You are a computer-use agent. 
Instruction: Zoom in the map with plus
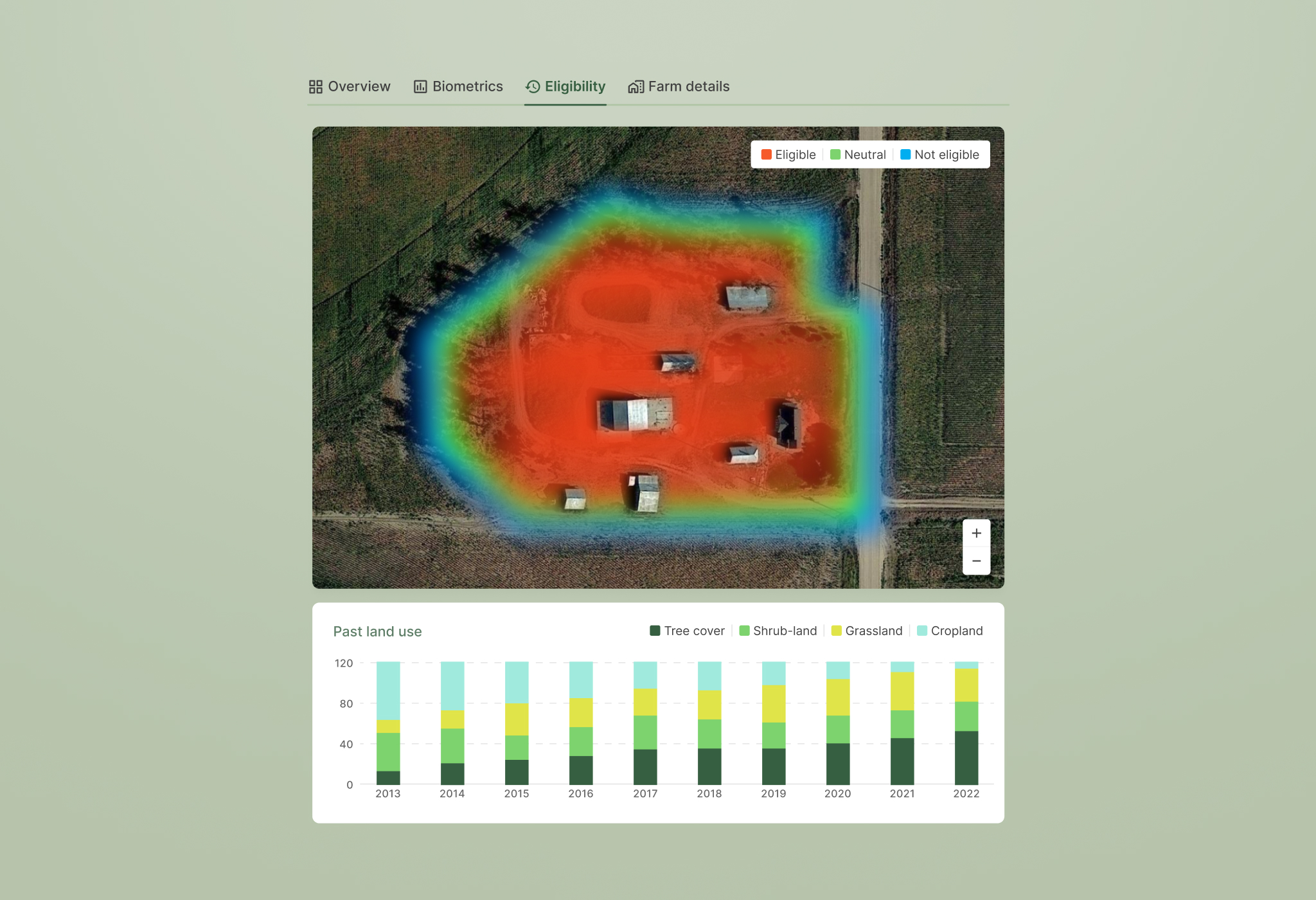click(x=976, y=534)
